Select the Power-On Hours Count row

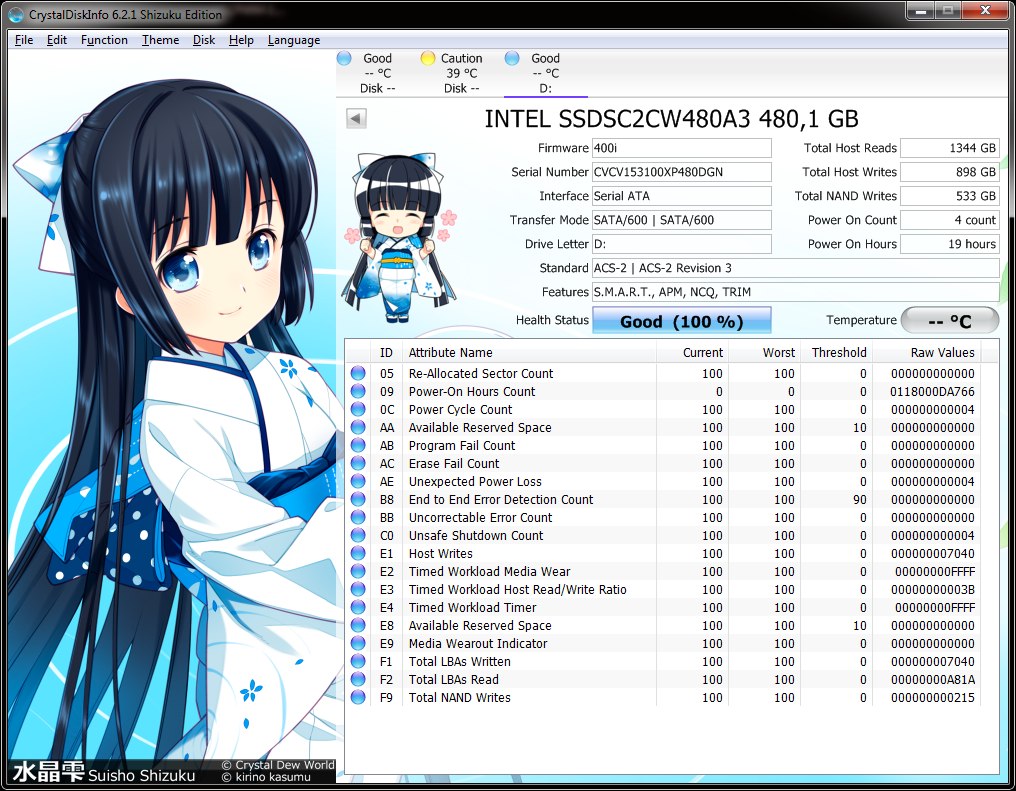472,392
